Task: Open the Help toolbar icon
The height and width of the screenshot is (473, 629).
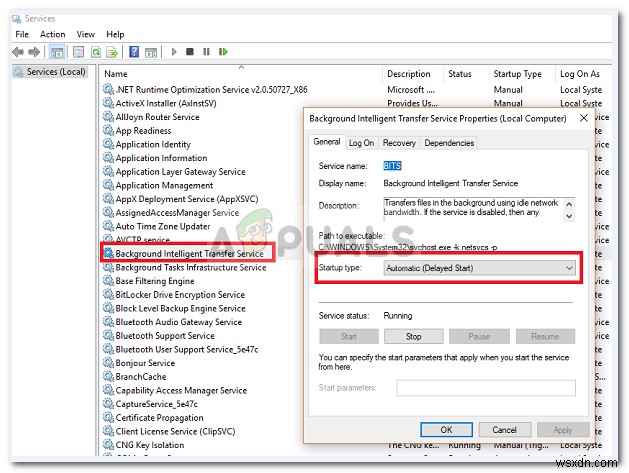Action: tap(134, 52)
